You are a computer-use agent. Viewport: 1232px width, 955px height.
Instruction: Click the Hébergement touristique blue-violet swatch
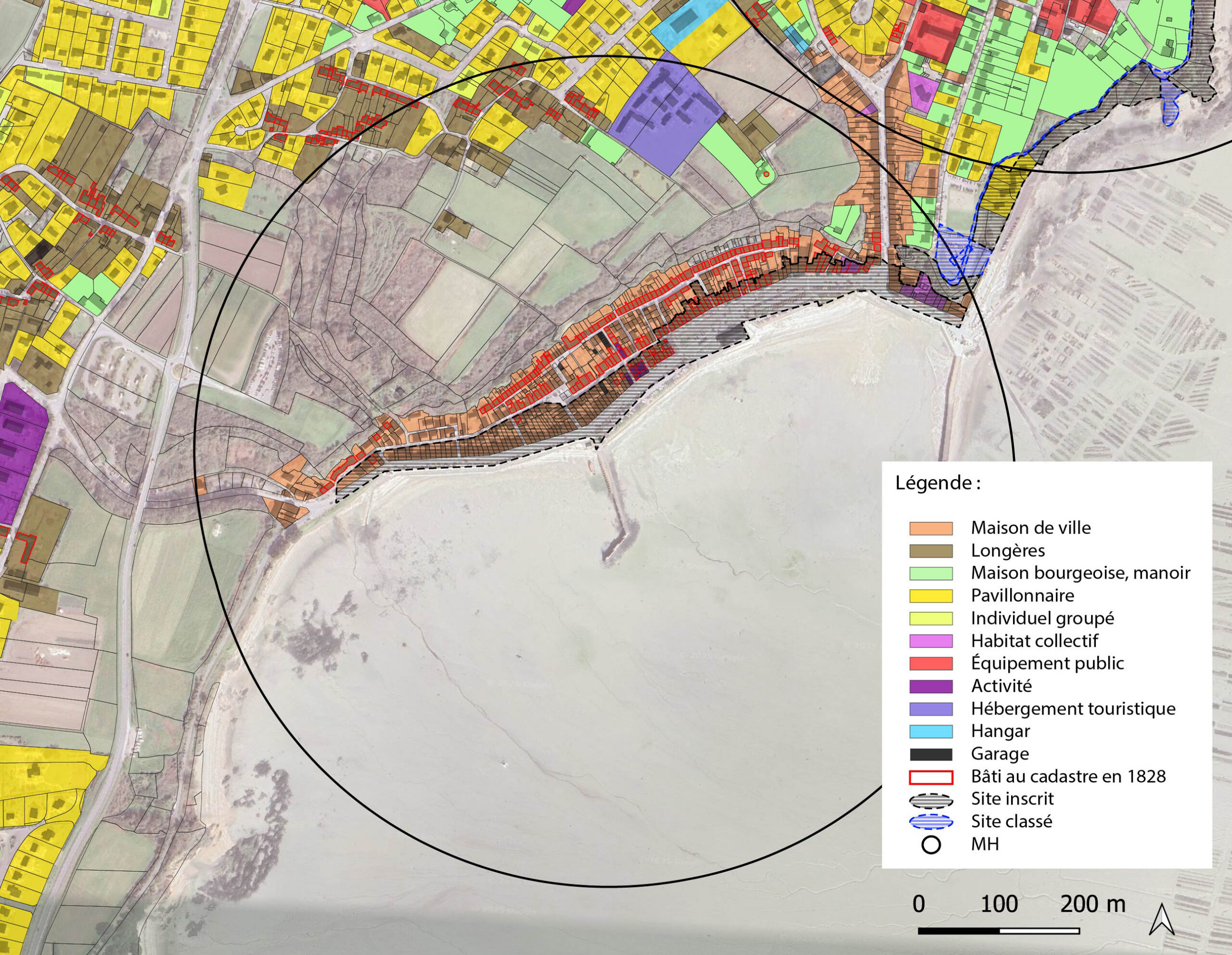931,709
